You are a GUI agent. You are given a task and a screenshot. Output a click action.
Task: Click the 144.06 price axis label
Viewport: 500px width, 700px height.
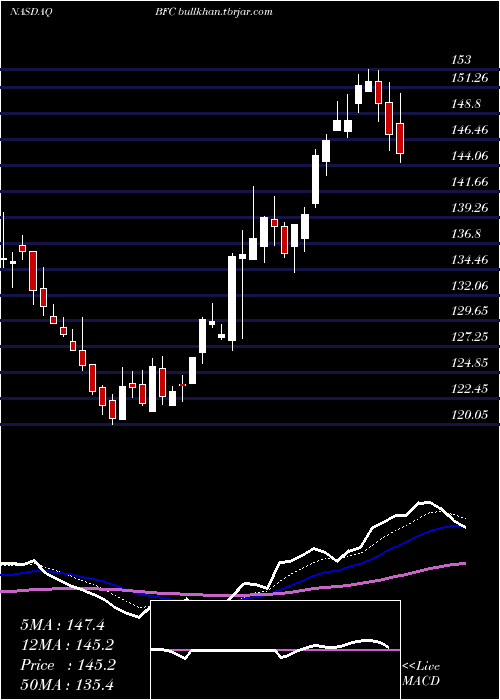click(x=470, y=156)
